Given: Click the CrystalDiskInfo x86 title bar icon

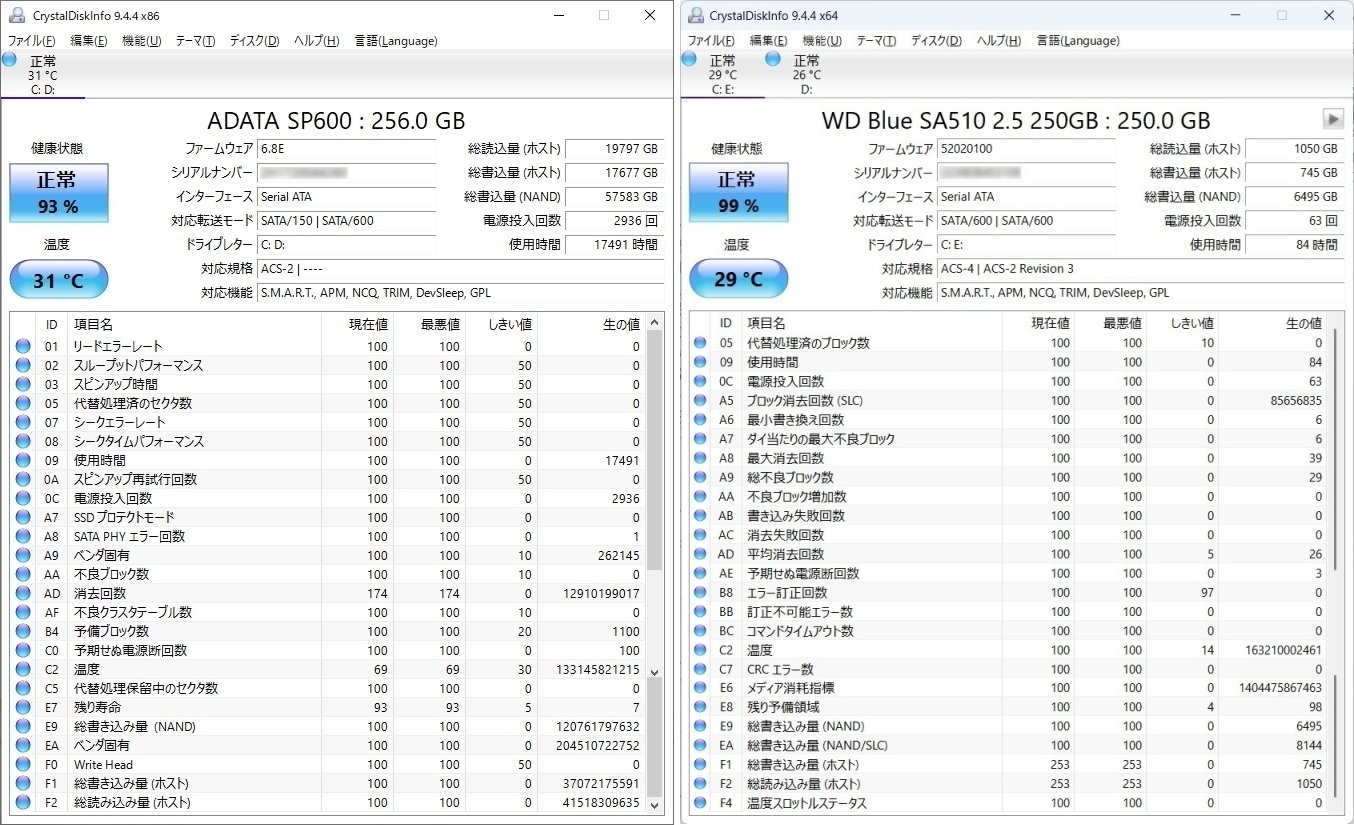Looking at the screenshot, I should click(16, 15).
